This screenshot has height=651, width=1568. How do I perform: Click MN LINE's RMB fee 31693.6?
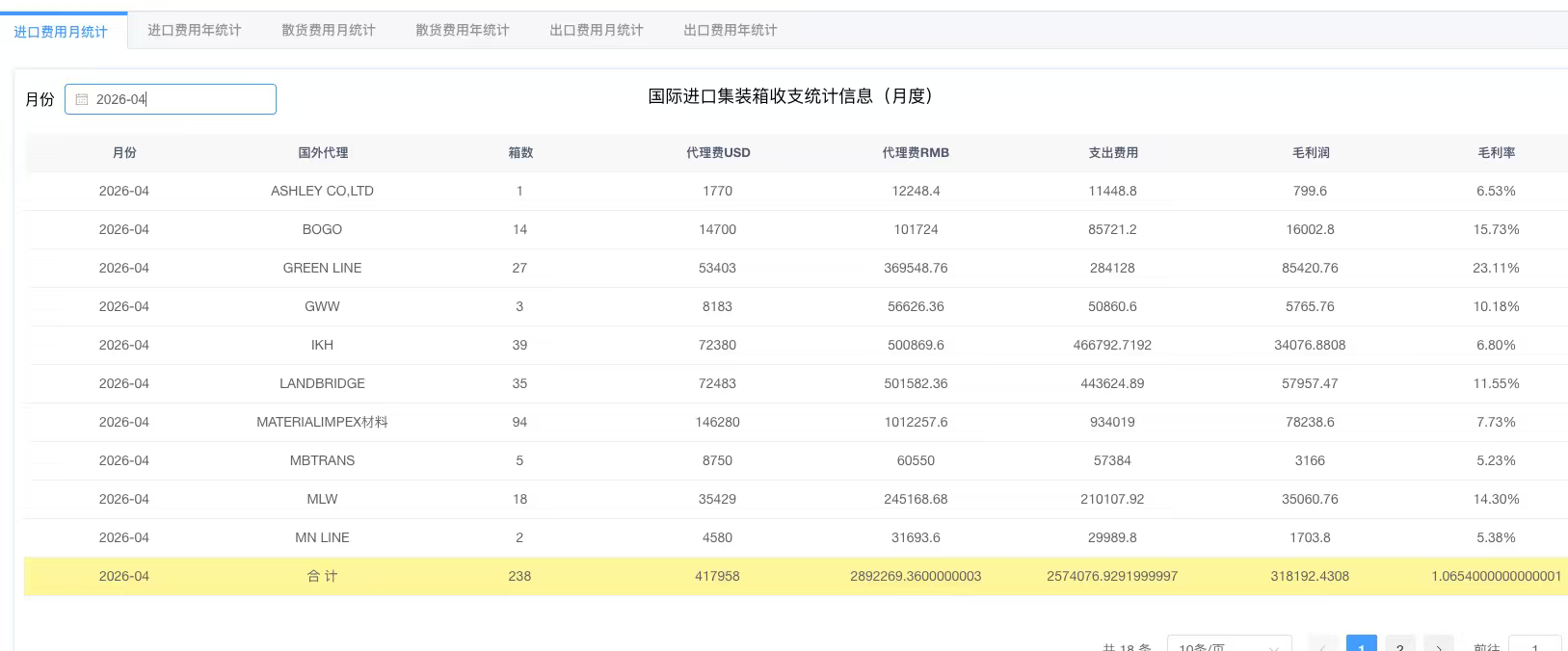tap(916, 537)
